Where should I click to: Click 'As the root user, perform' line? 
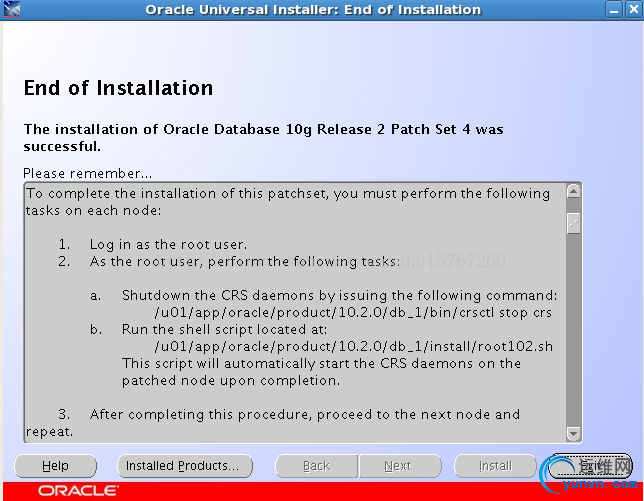(245, 262)
